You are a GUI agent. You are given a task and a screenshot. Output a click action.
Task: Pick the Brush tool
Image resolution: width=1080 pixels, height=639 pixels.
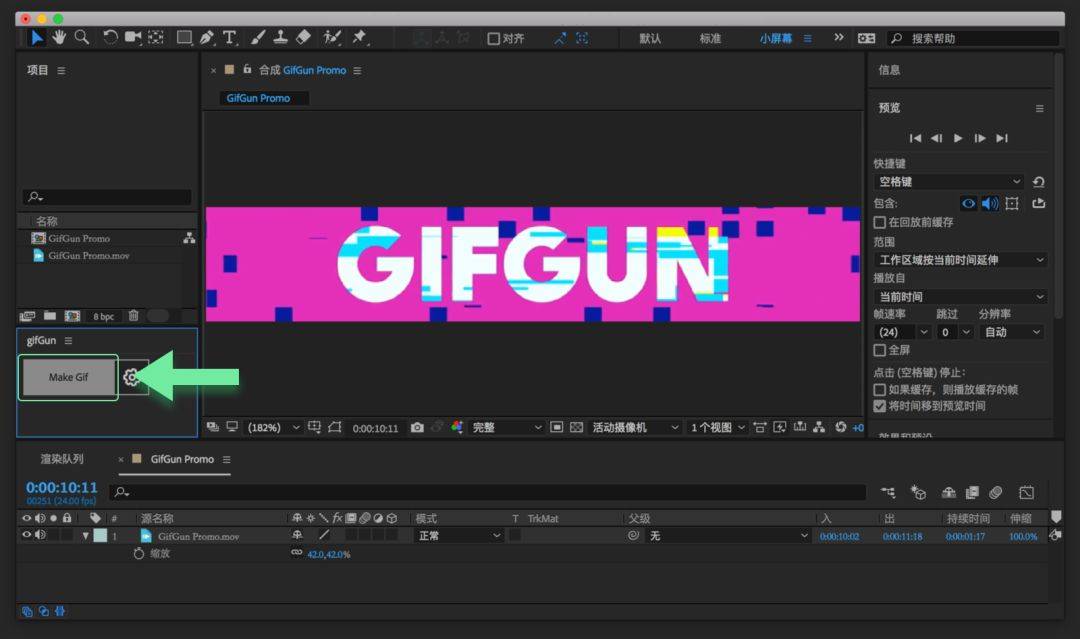click(256, 38)
